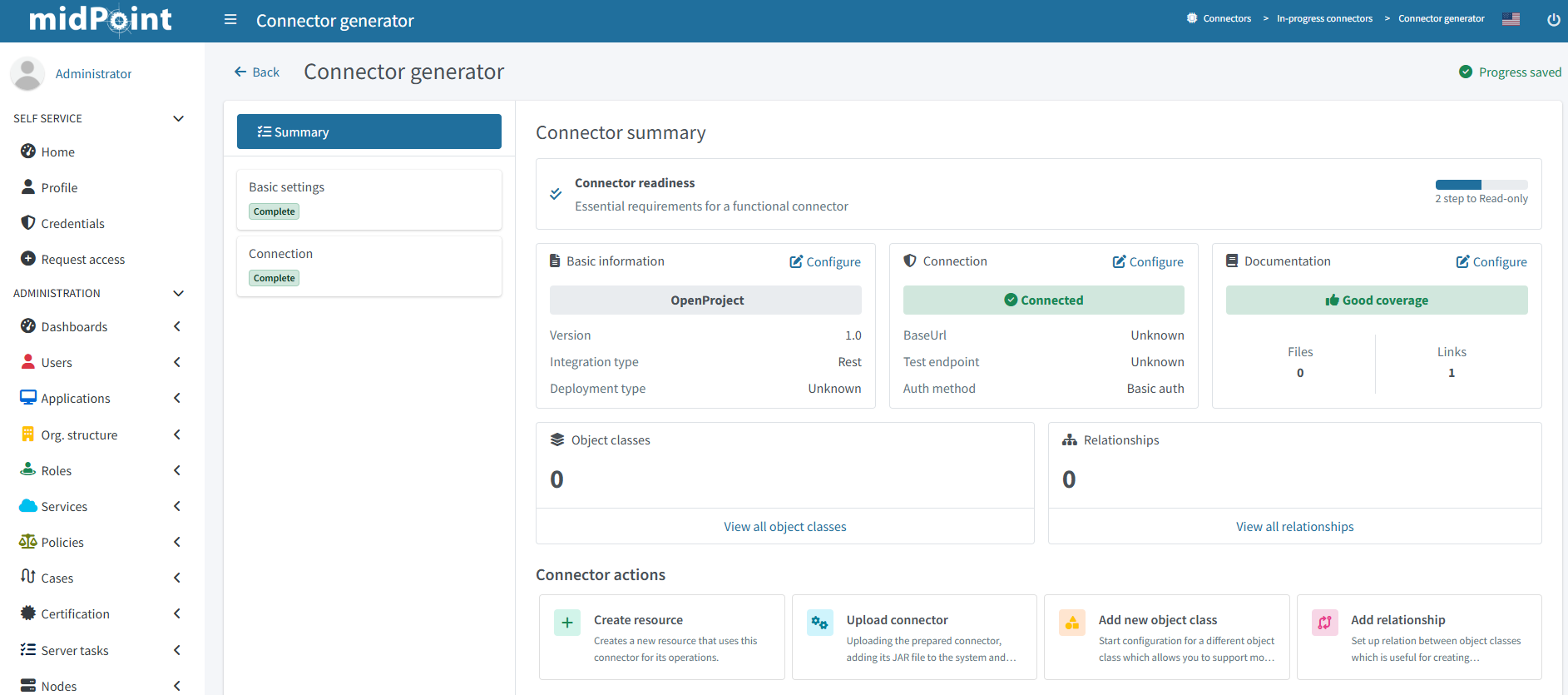Expand the Users menu arrow
The height and width of the screenshot is (695, 1568).
pos(176,362)
